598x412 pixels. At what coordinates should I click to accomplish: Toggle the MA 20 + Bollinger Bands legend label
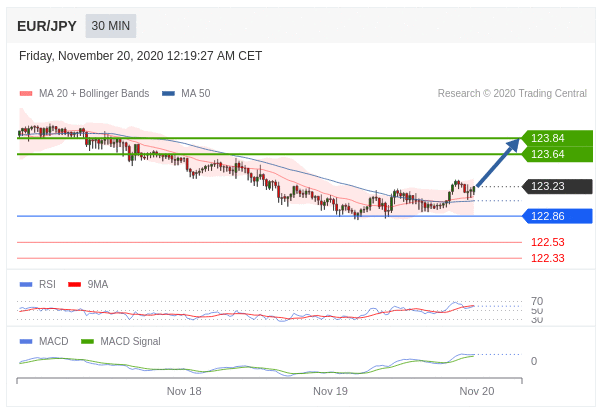click(x=94, y=93)
